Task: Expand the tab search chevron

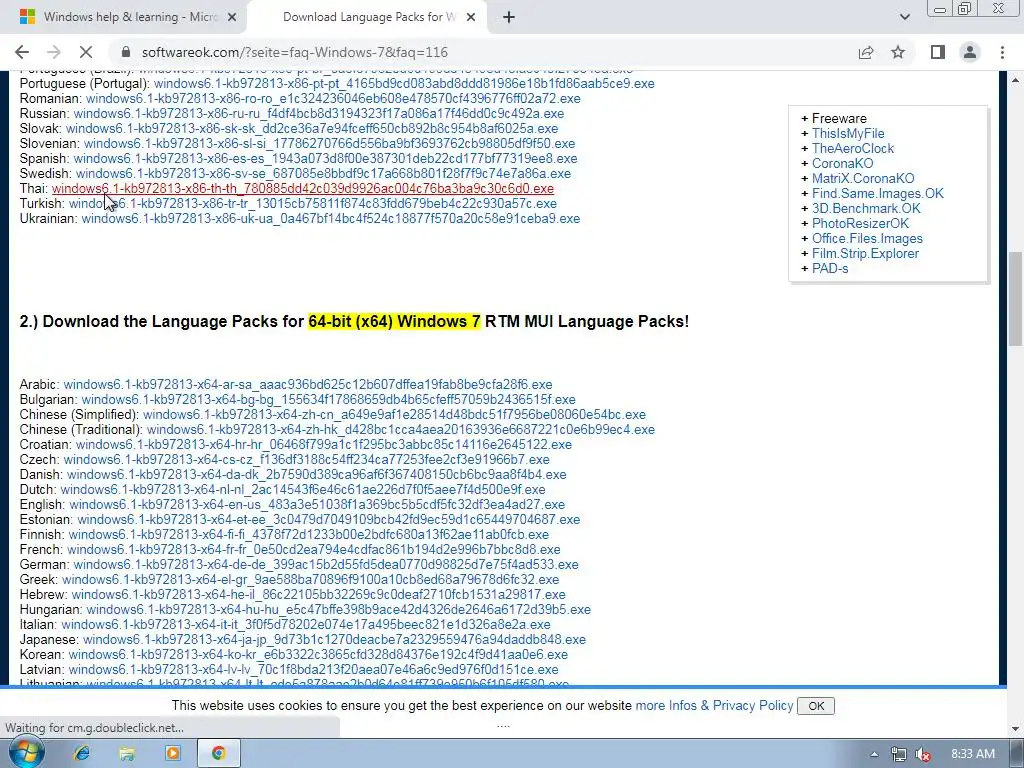Action: (904, 17)
